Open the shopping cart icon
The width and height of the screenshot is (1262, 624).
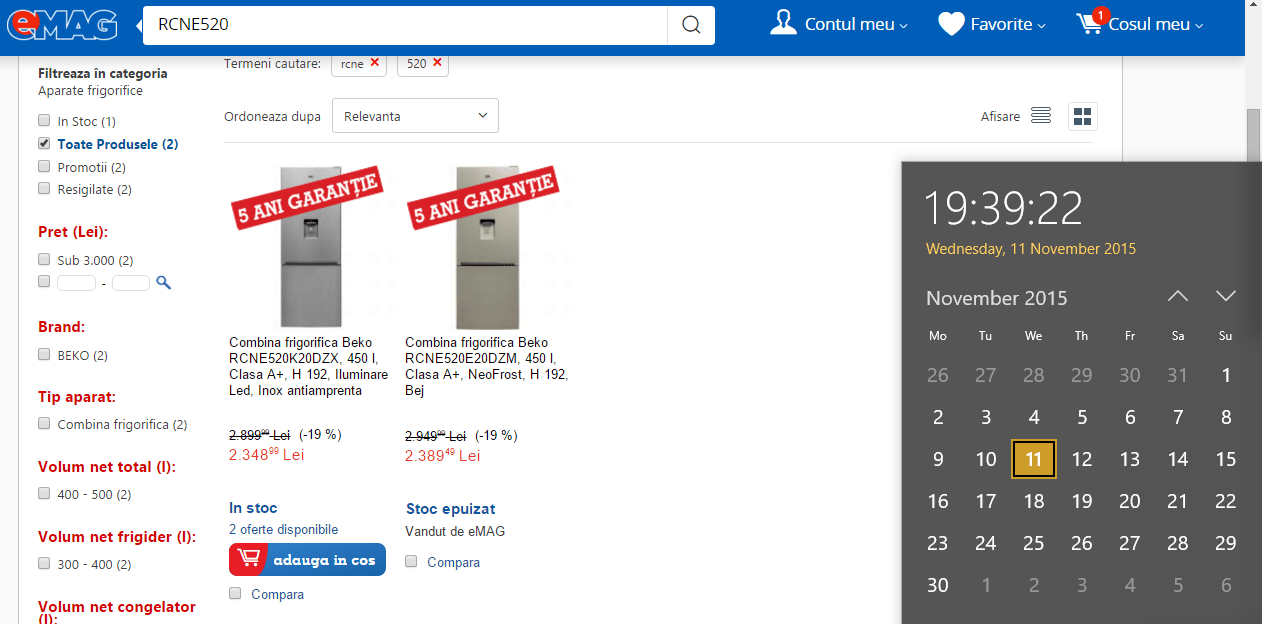1091,23
